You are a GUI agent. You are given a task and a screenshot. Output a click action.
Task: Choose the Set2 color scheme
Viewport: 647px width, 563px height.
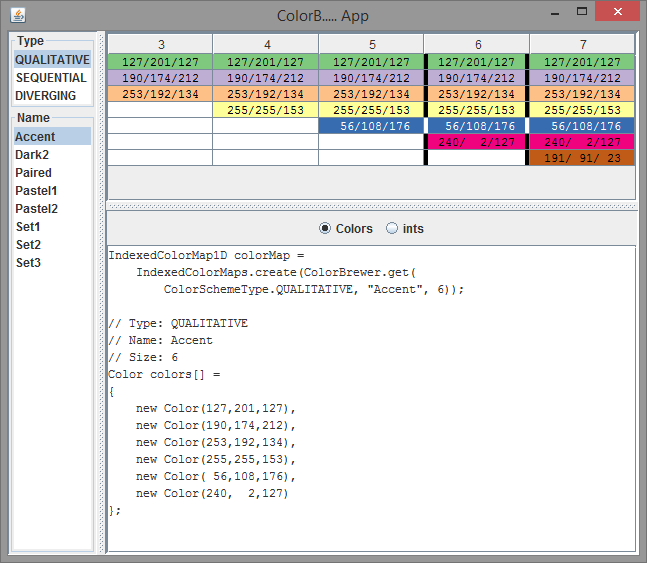pyautogui.click(x=52, y=245)
